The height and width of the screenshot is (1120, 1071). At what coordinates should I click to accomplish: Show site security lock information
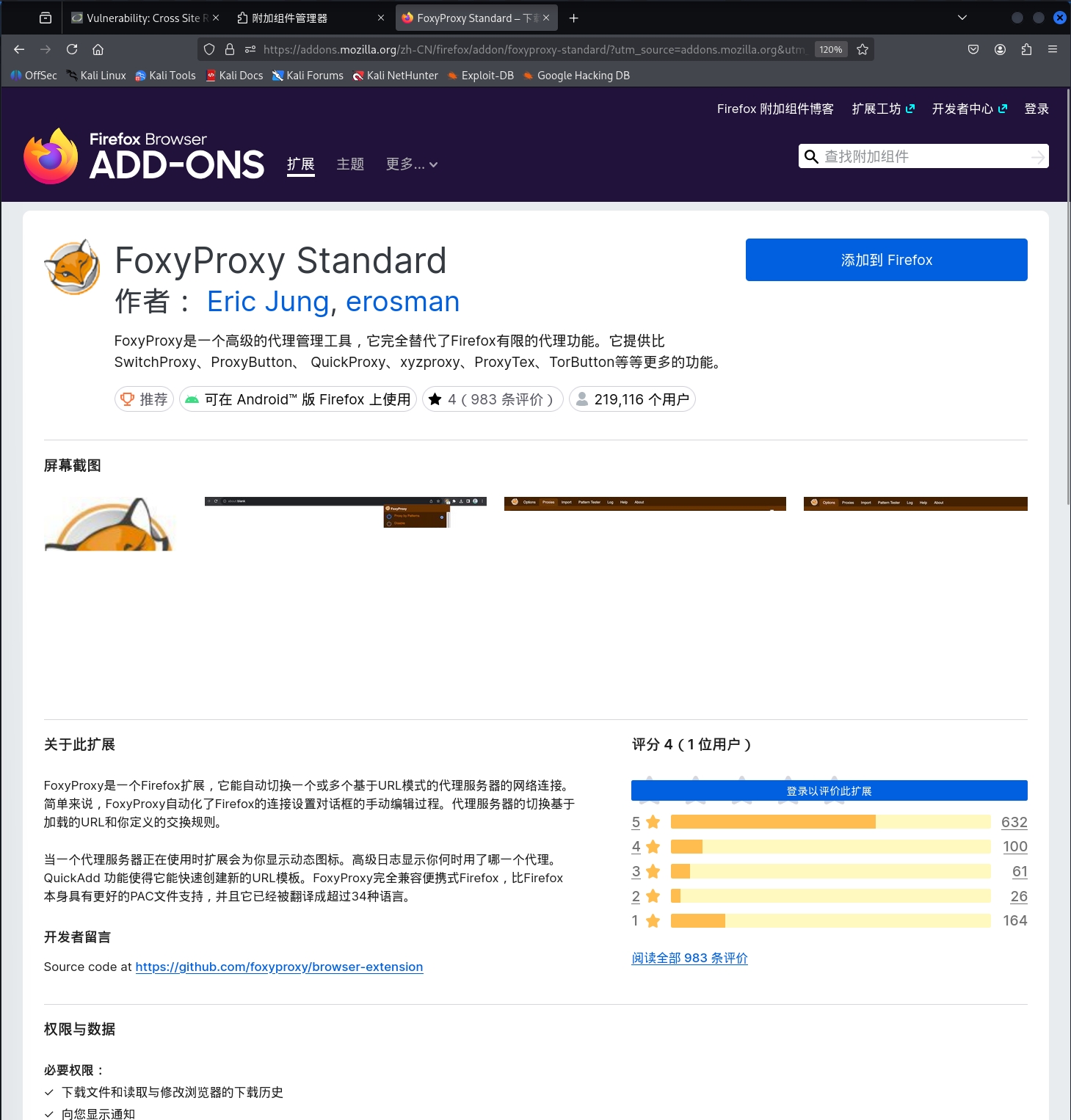(230, 49)
